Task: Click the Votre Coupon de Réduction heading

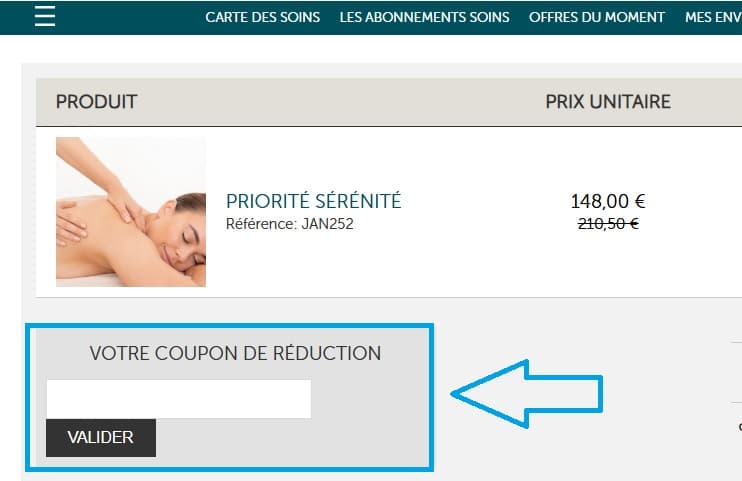Action: [x=235, y=353]
